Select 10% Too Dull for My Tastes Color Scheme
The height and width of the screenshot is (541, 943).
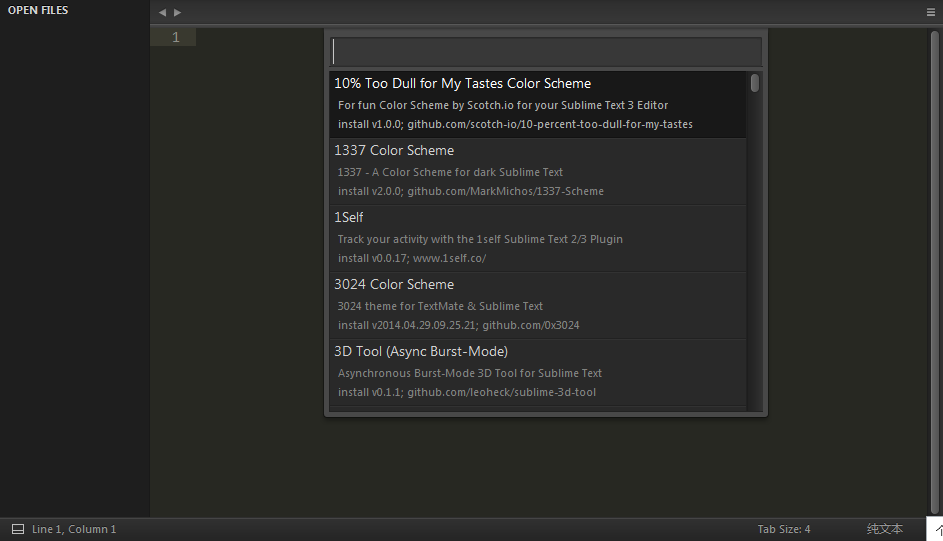[x=538, y=105]
